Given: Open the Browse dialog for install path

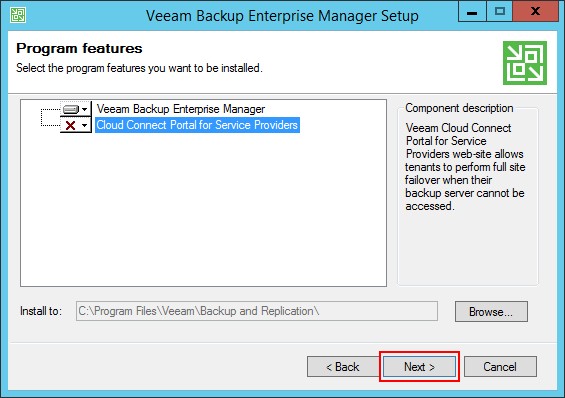Looking at the screenshot, I should 491,312.
